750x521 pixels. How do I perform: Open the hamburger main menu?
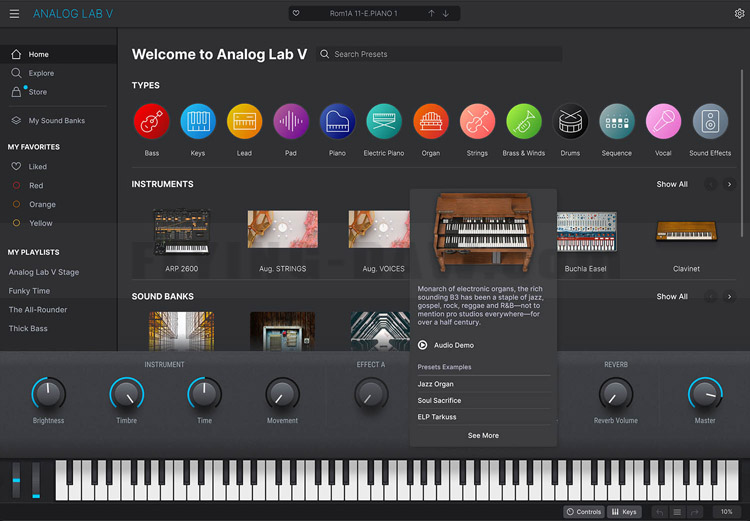[14, 14]
